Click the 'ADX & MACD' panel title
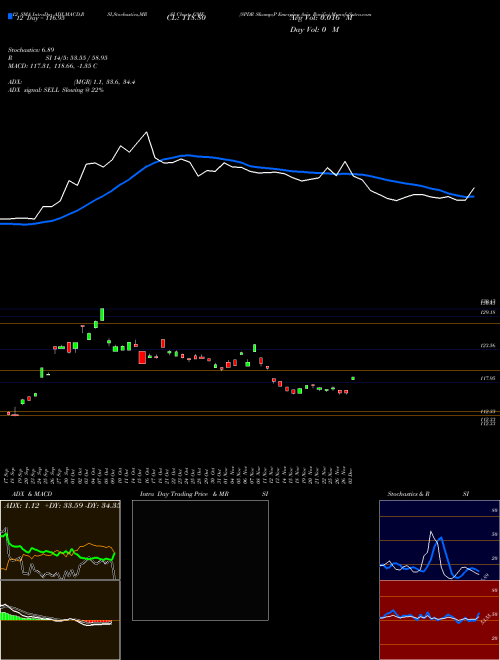This screenshot has height=660, width=500. pos(32,494)
